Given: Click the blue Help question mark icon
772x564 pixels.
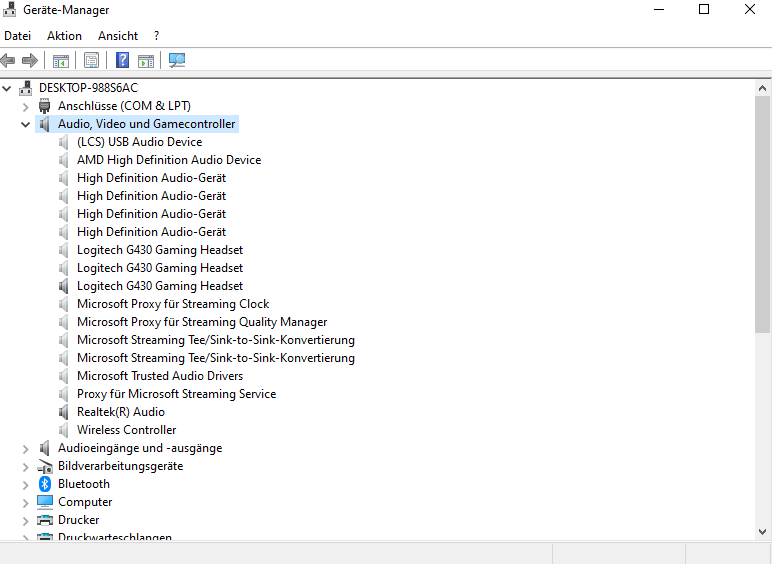Looking at the screenshot, I should [122, 60].
